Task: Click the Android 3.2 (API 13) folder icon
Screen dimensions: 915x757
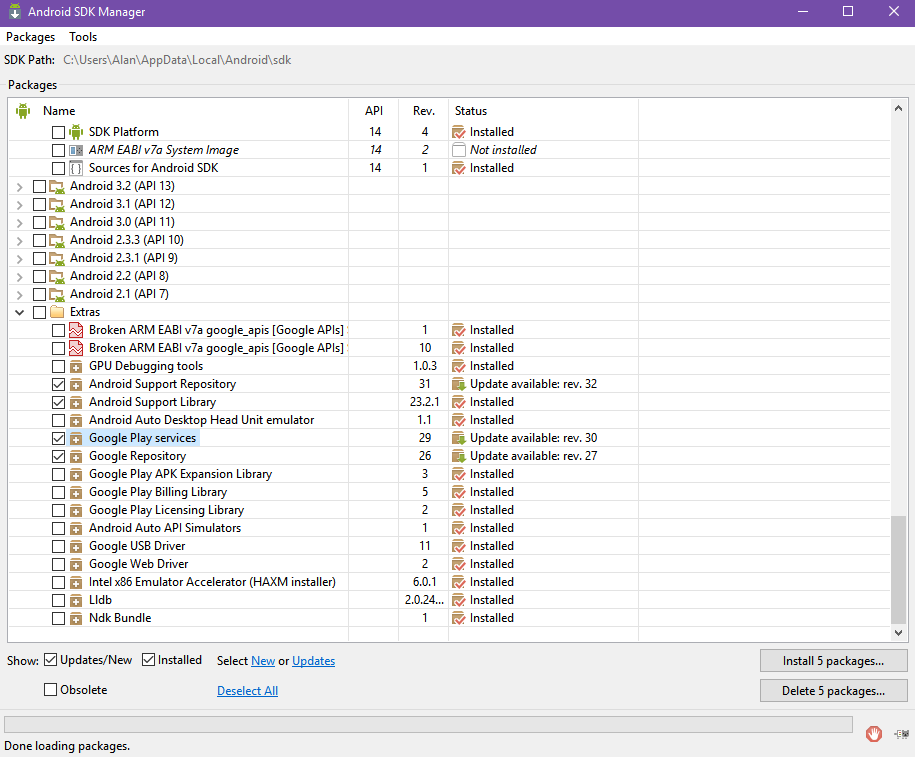Action: [x=57, y=186]
